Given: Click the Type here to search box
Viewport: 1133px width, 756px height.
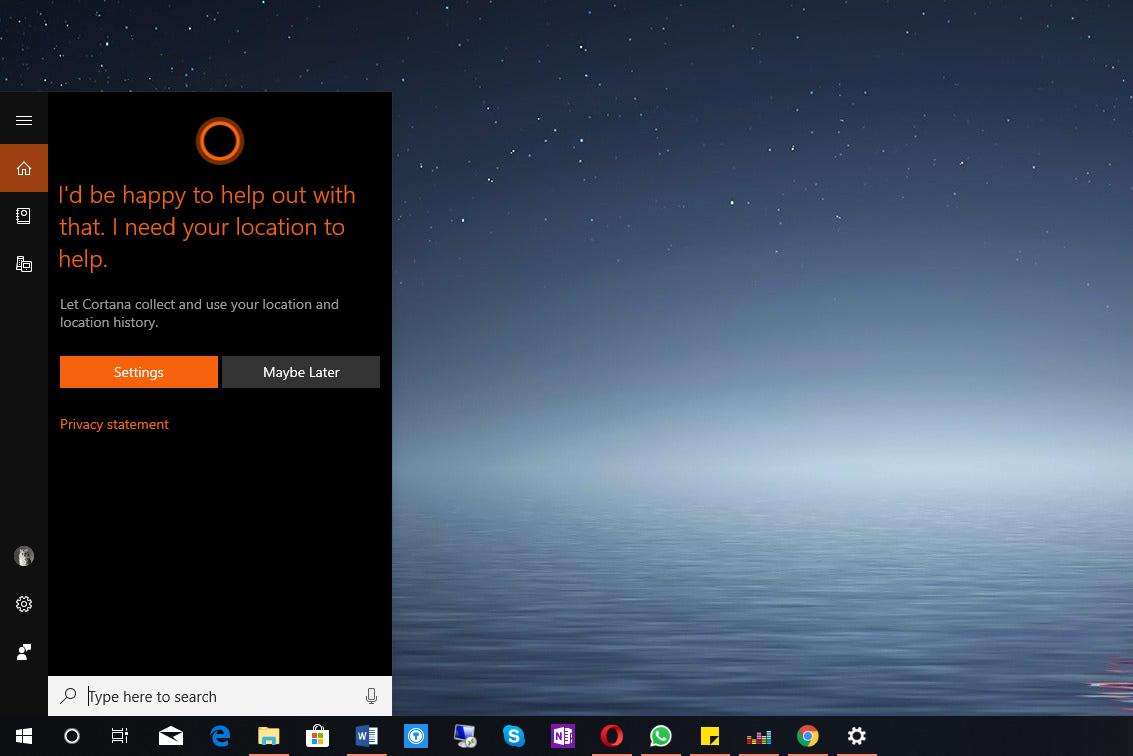Looking at the screenshot, I should click(x=220, y=696).
